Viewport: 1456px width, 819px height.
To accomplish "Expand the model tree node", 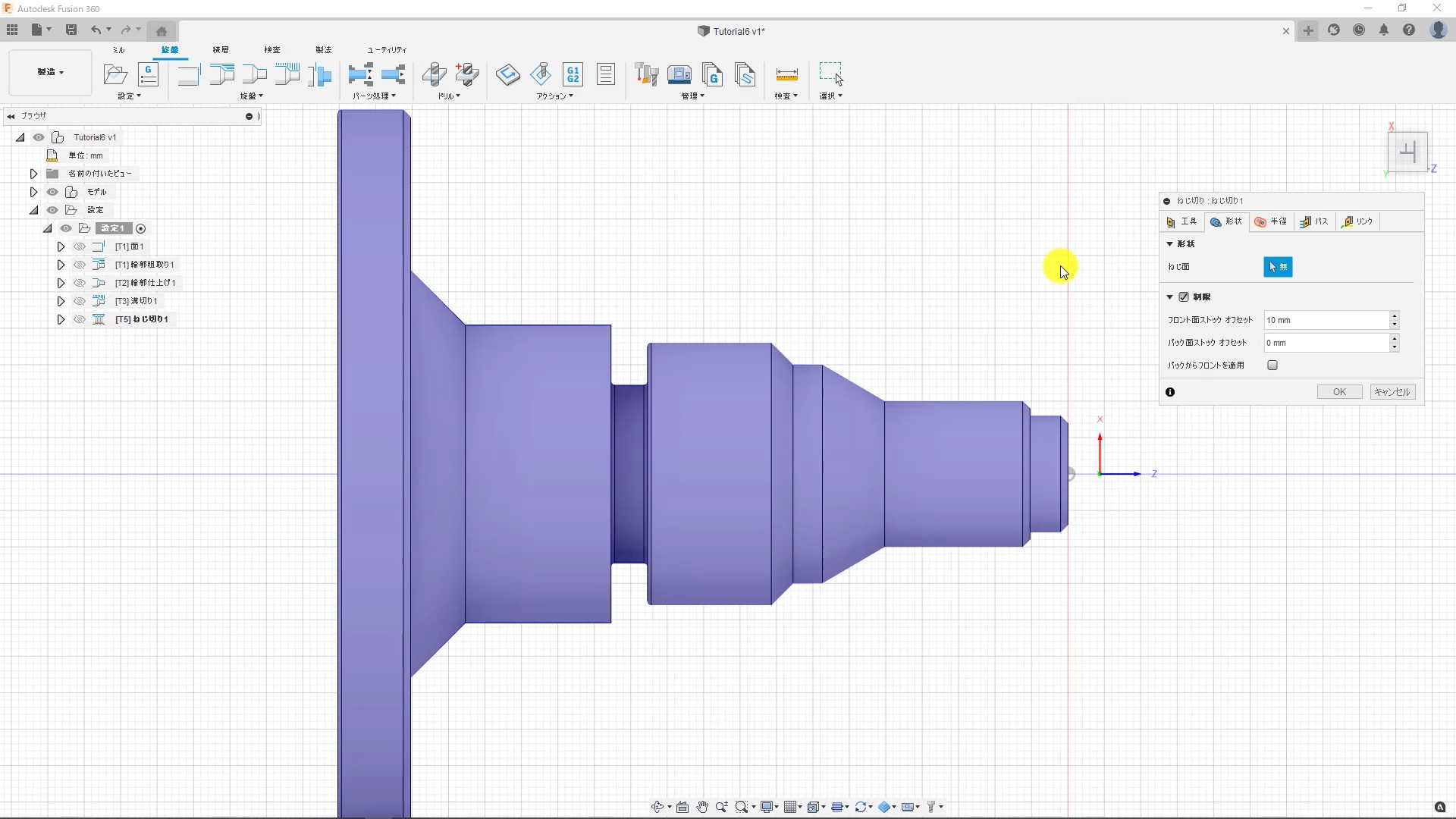I will tap(33, 192).
